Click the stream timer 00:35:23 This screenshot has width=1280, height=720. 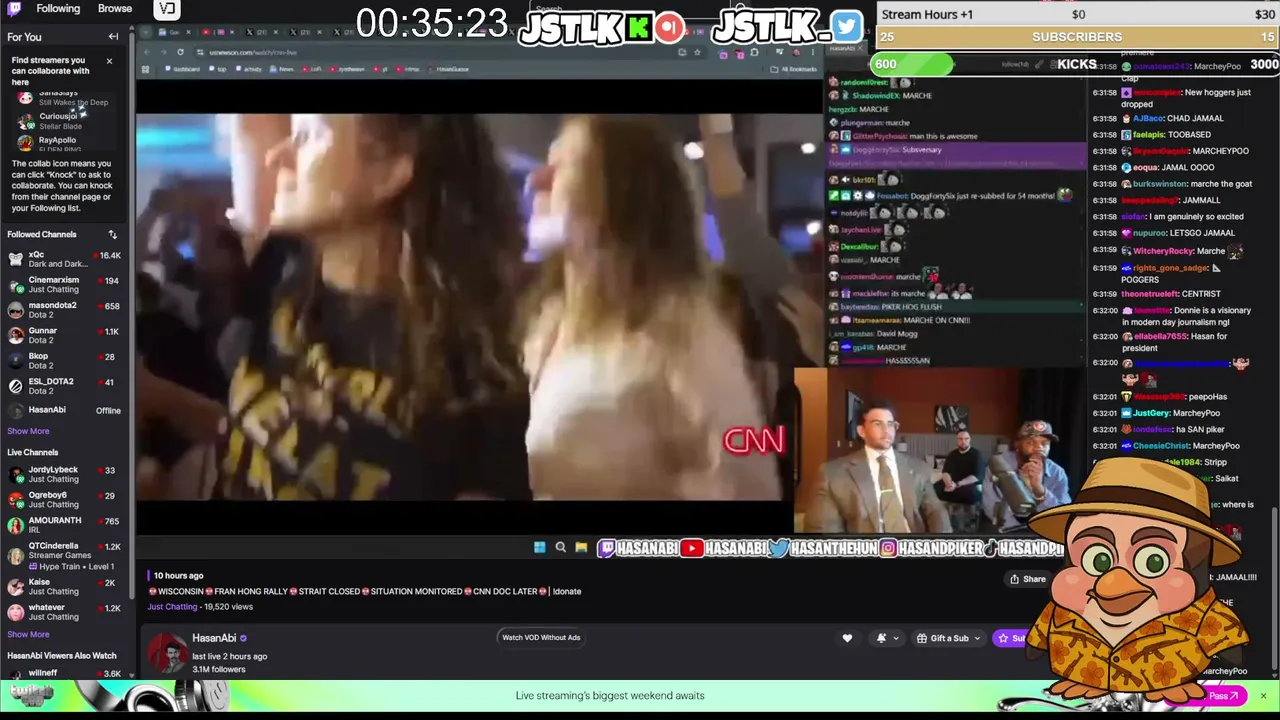[432, 24]
